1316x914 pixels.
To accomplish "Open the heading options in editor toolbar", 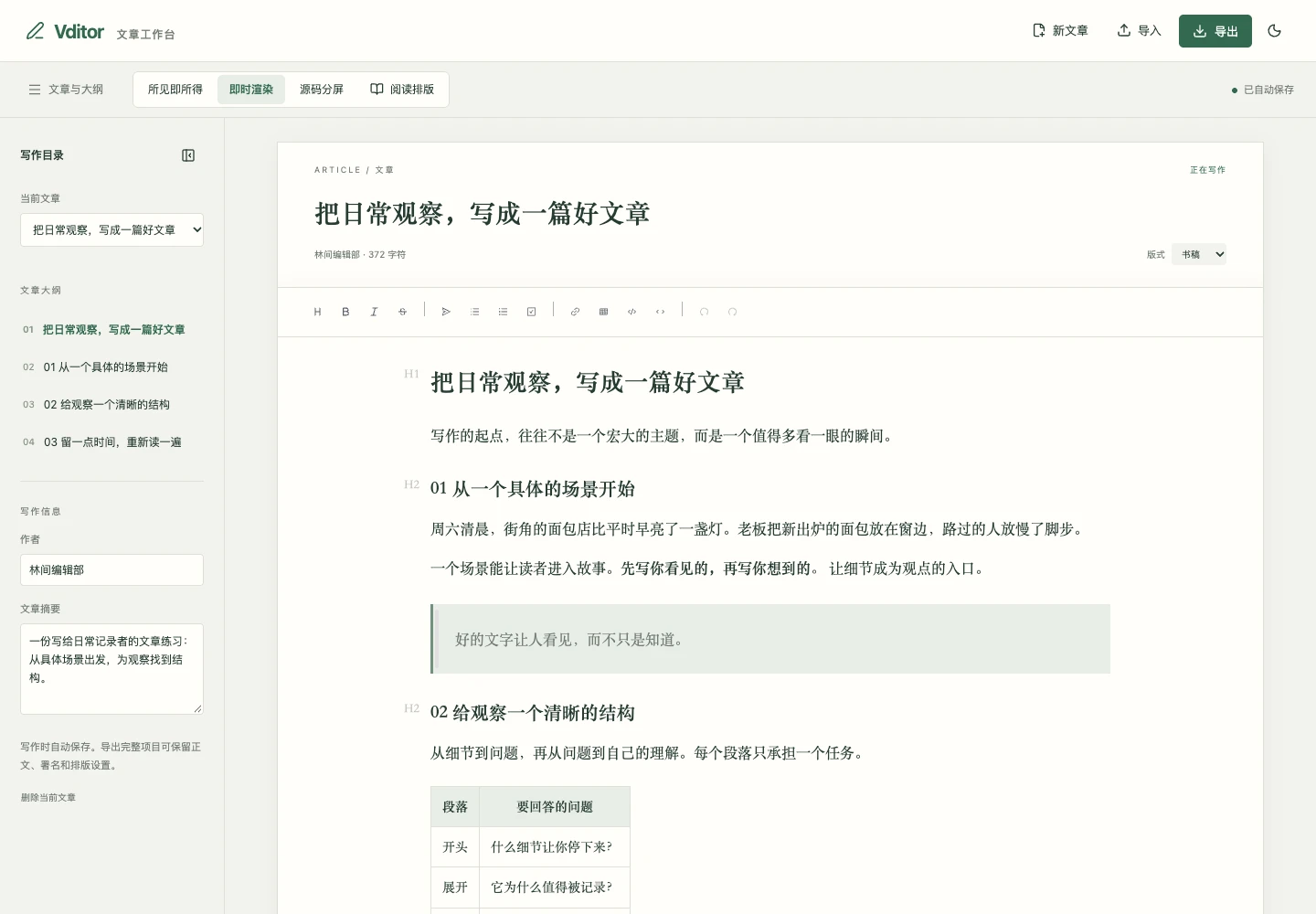I will point(317,312).
